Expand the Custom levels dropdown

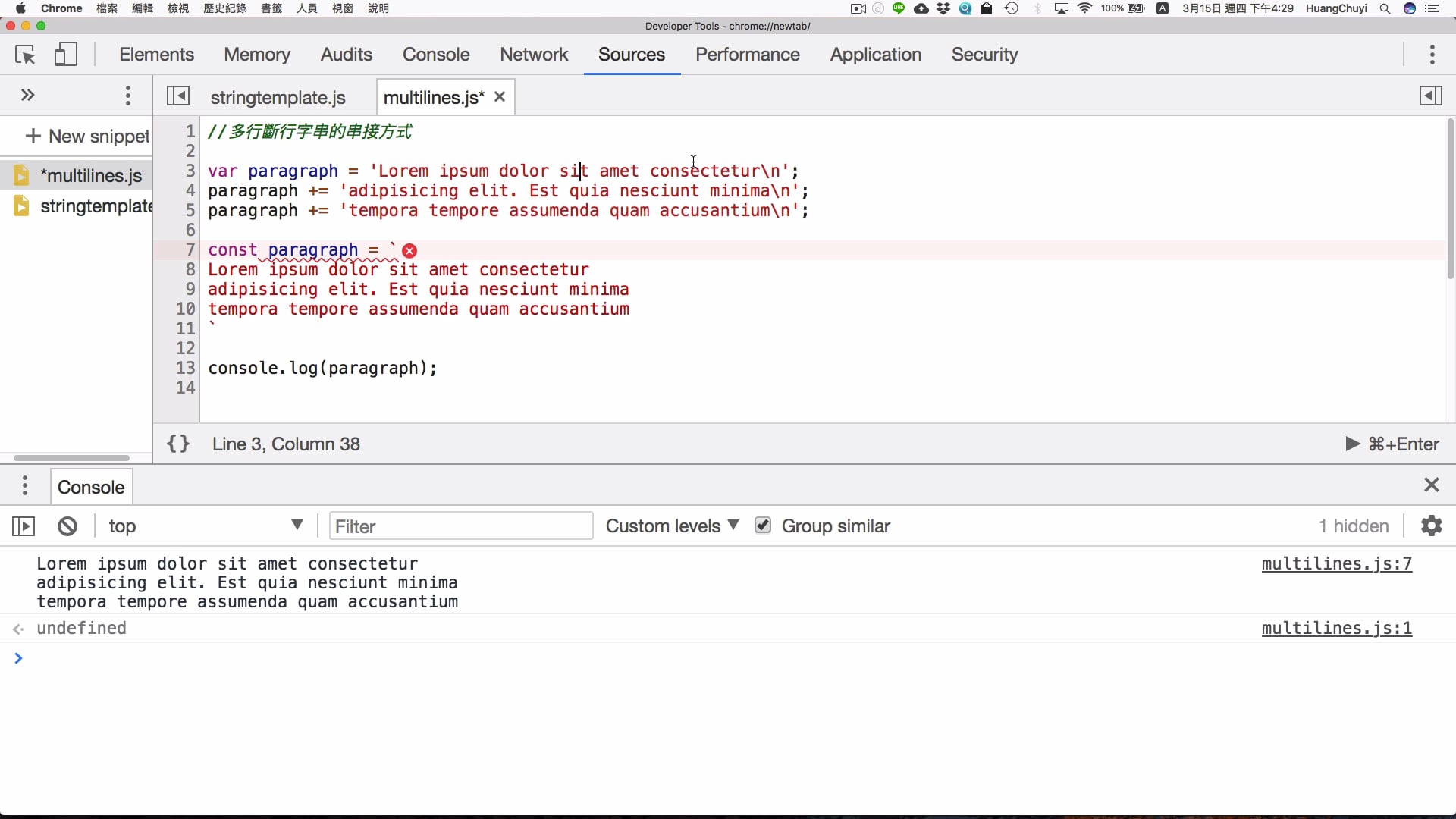click(x=672, y=526)
